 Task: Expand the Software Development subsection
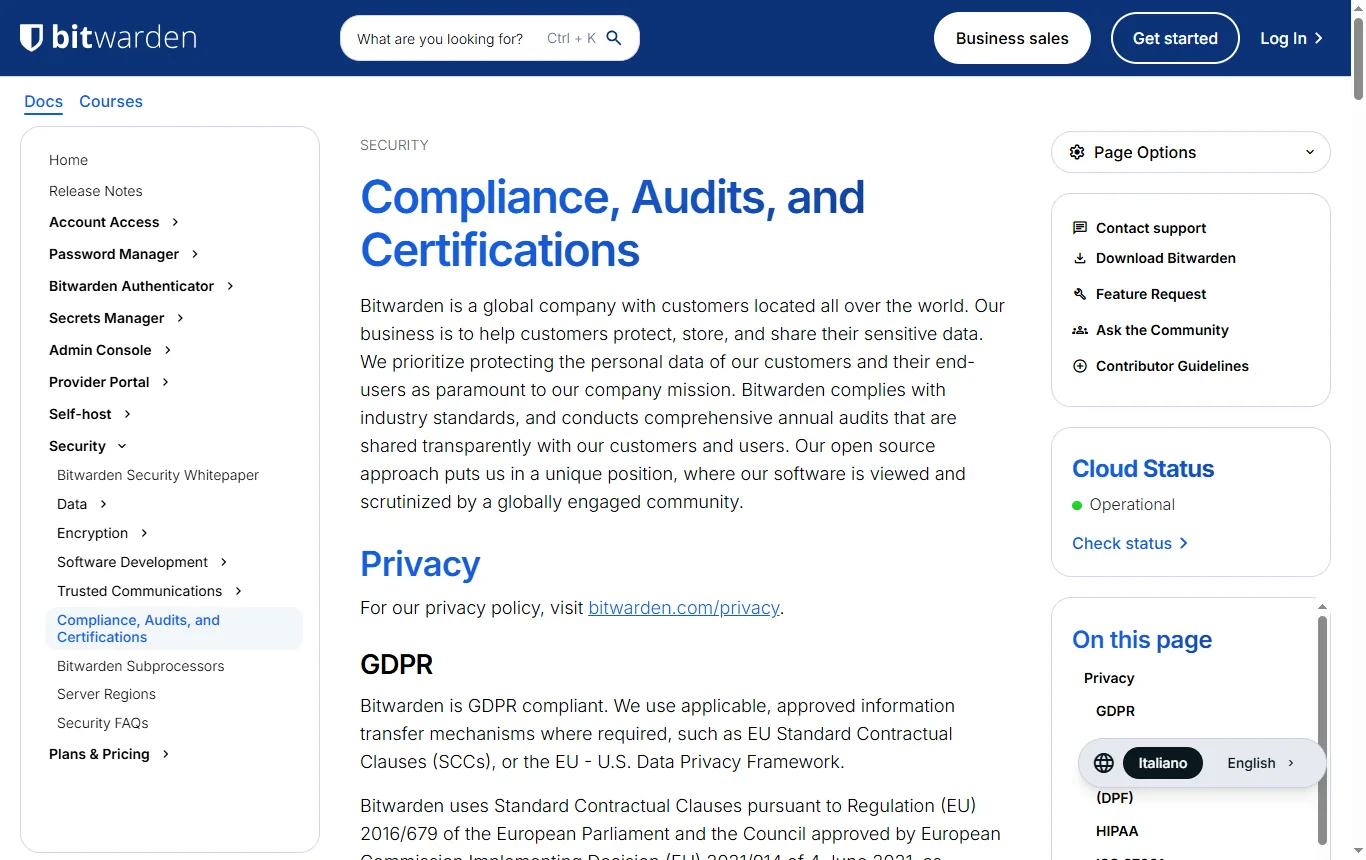pos(224,562)
